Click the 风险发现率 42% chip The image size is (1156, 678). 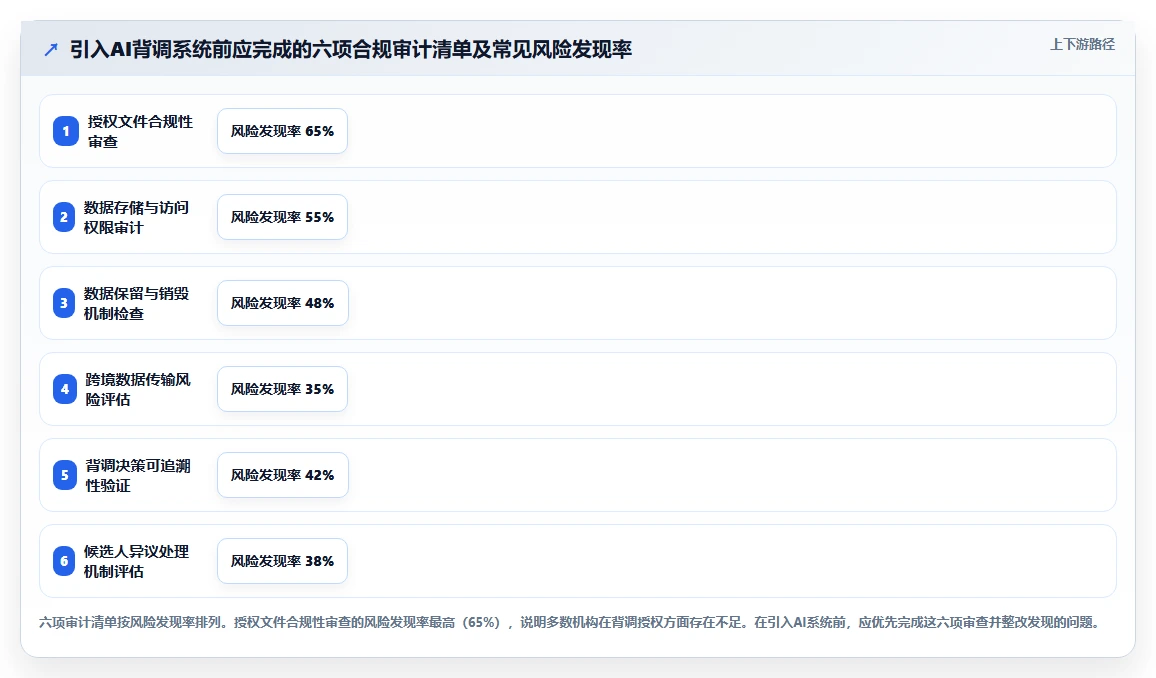pos(283,475)
